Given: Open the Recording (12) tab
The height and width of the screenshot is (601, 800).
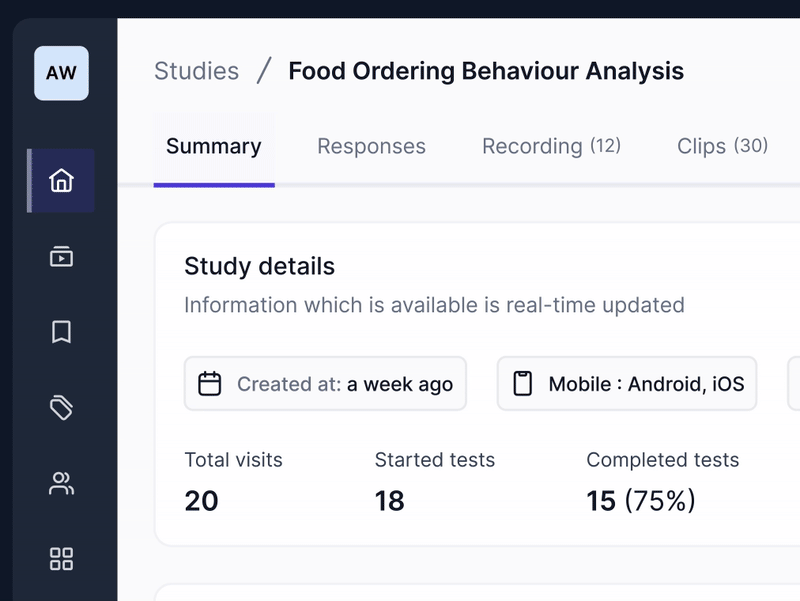Looking at the screenshot, I should pyautogui.click(x=551, y=146).
